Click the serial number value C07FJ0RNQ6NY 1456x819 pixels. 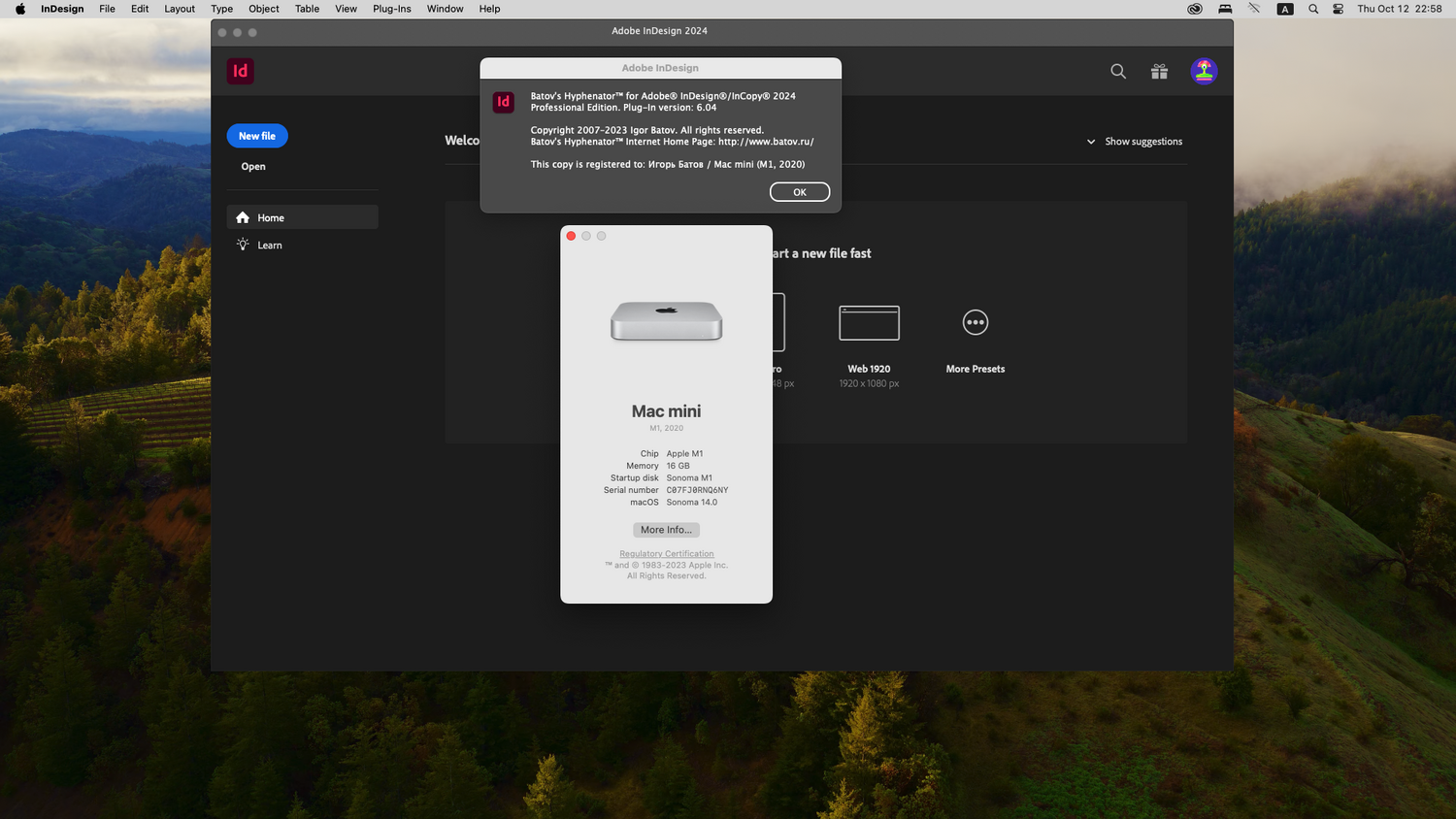pyautogui.click(x=697, y=490)
